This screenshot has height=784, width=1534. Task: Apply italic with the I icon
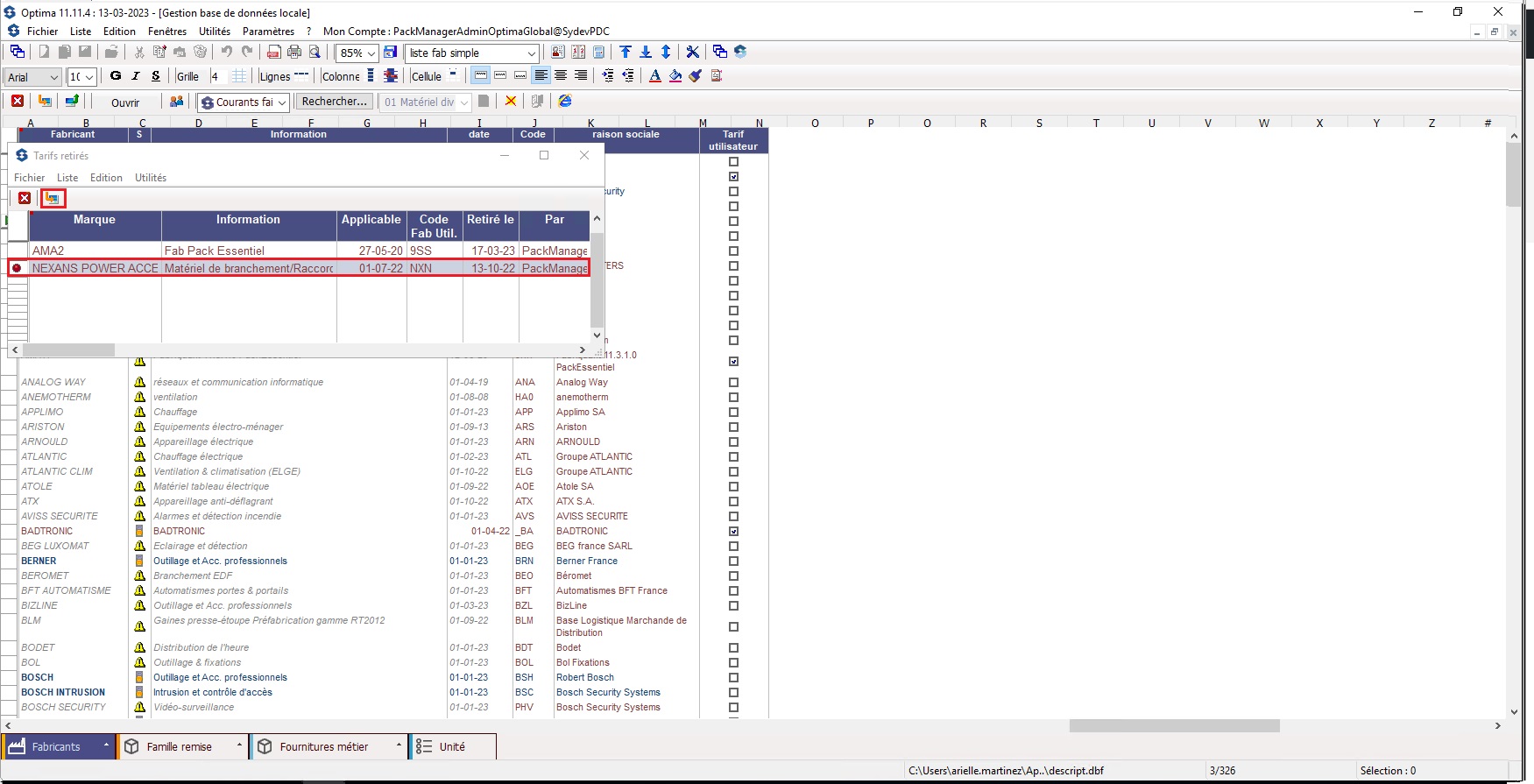click(136, 76)
